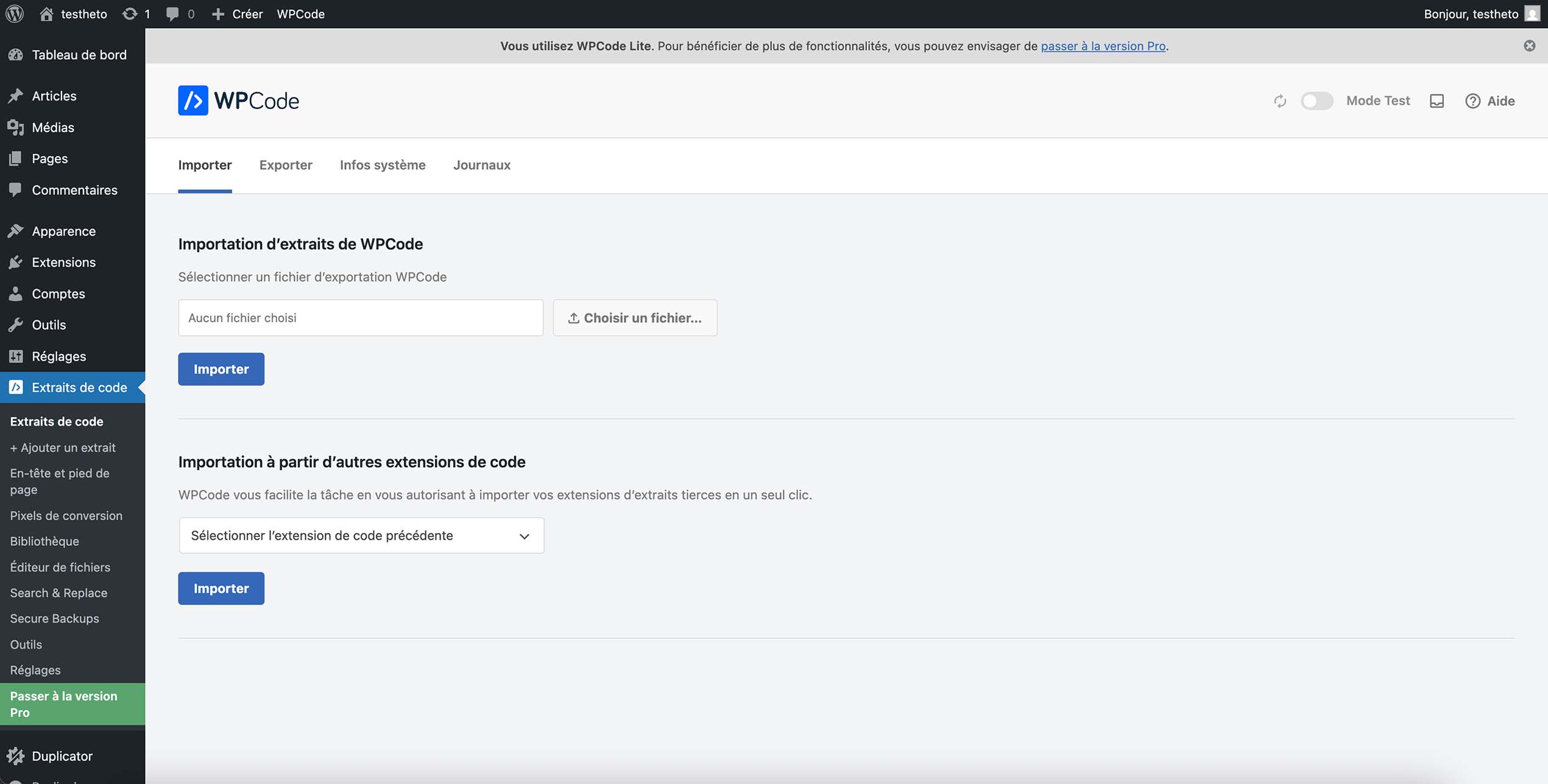Click the Aide help icon
Screen dimensions: 1548x784
coord(1472,101)
